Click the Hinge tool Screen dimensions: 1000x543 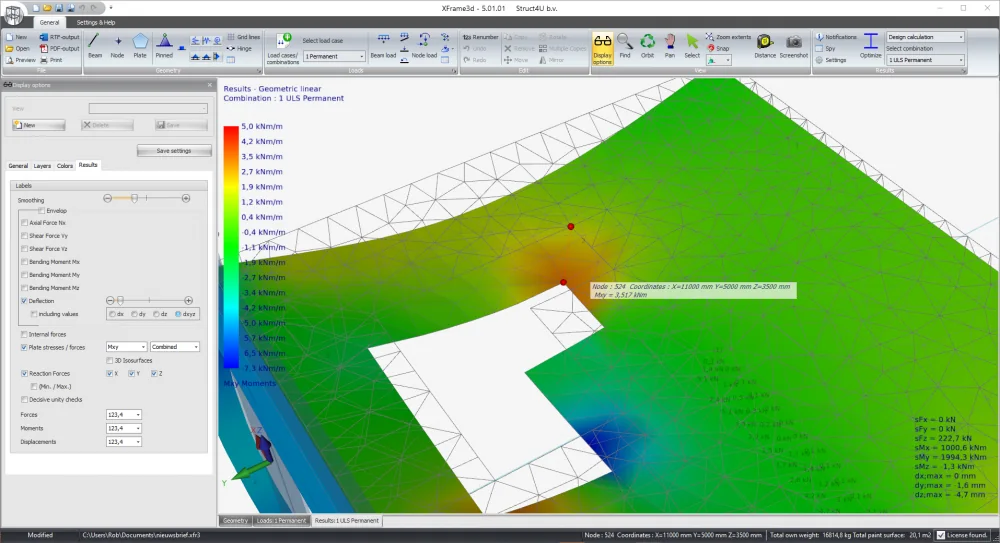click(239, 48)
